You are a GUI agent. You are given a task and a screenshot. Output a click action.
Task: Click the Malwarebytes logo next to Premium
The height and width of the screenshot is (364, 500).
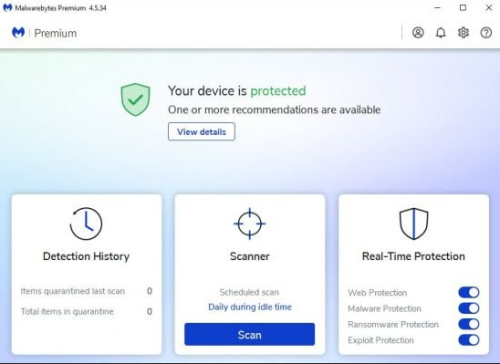(18, 33)
